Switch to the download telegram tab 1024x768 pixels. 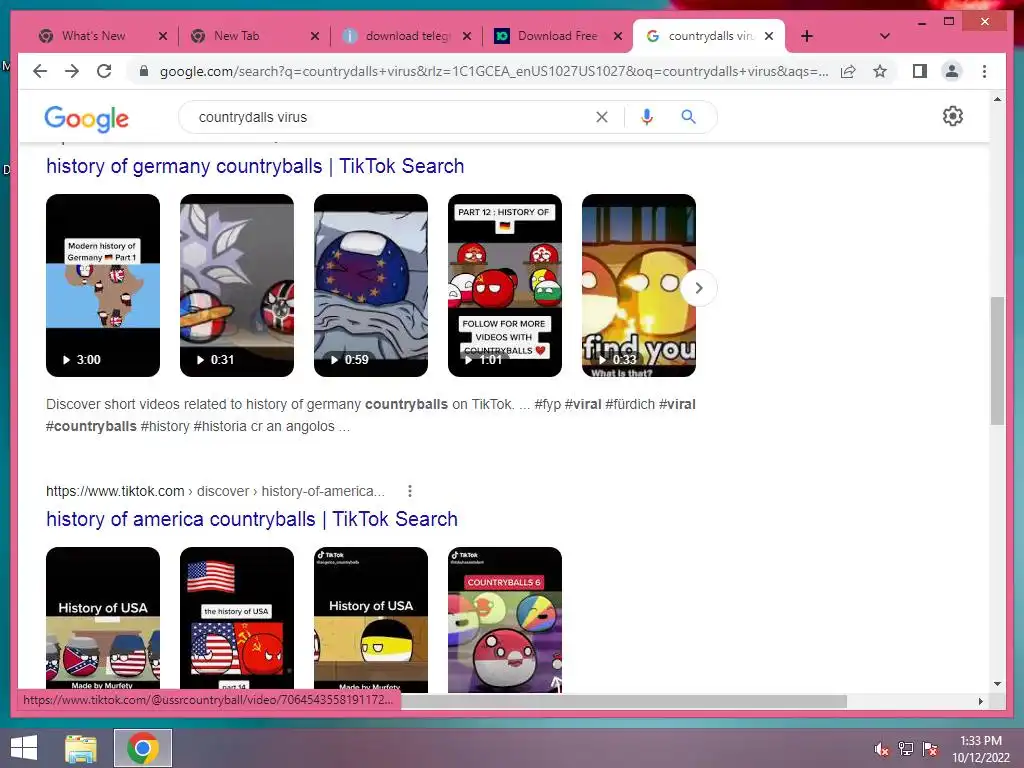pos(408,36)
